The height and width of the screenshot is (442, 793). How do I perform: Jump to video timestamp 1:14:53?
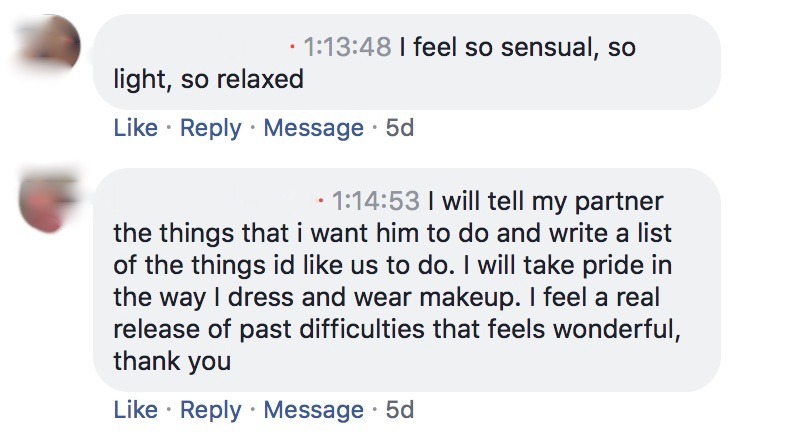coord(374,201)
